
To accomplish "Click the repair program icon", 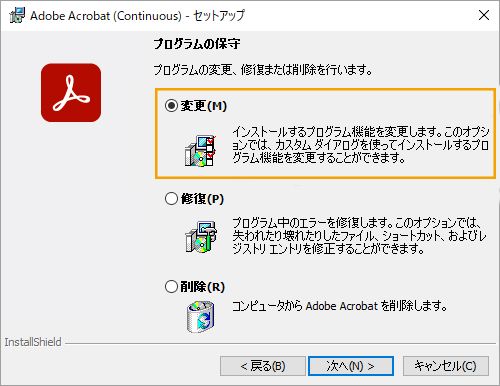I will point(201,237).
